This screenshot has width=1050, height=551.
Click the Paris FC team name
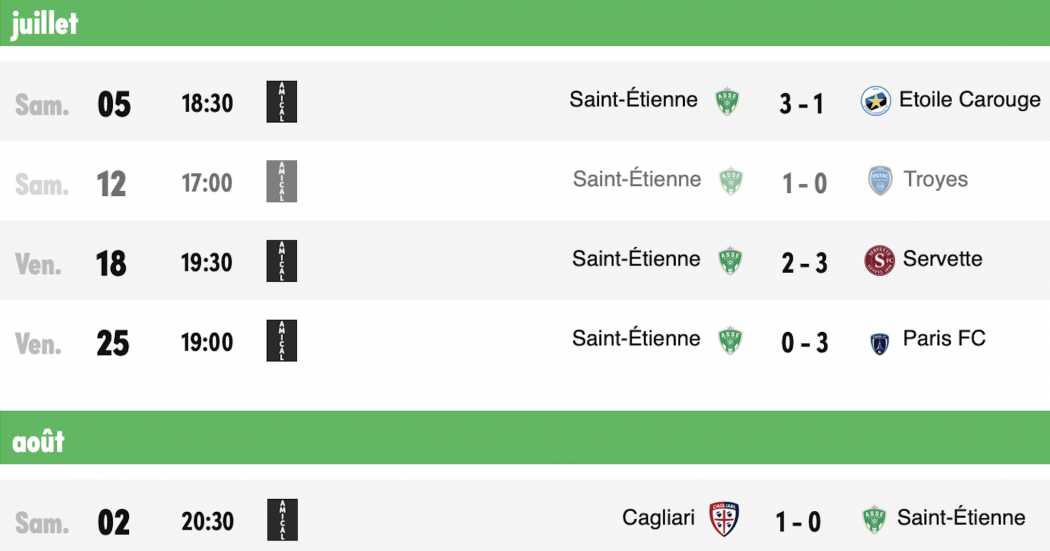[x=944, y=338]
